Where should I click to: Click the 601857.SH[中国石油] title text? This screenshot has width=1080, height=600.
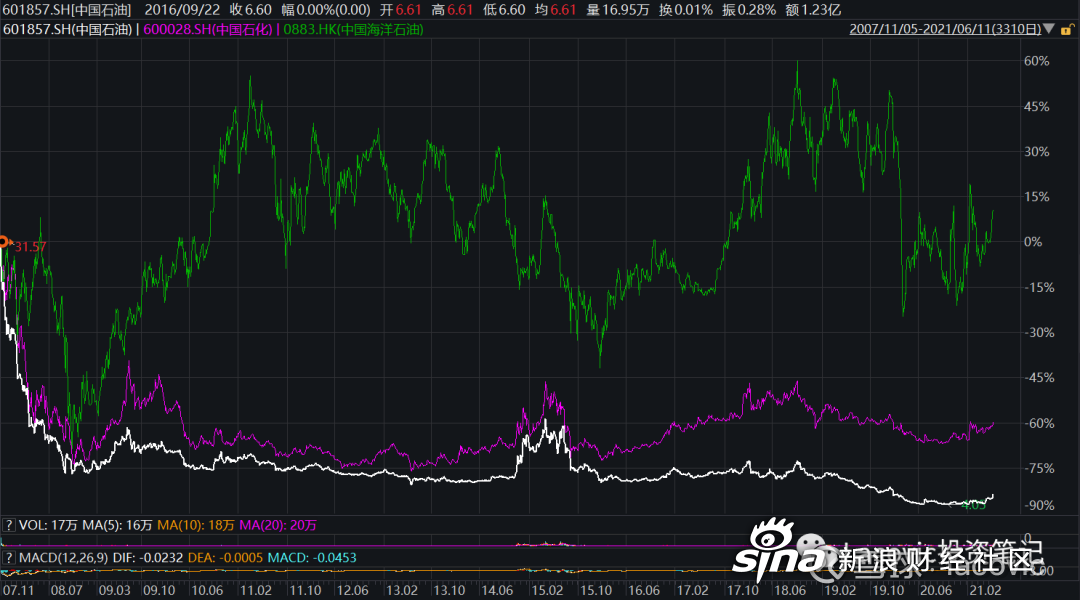coord(68,10)
